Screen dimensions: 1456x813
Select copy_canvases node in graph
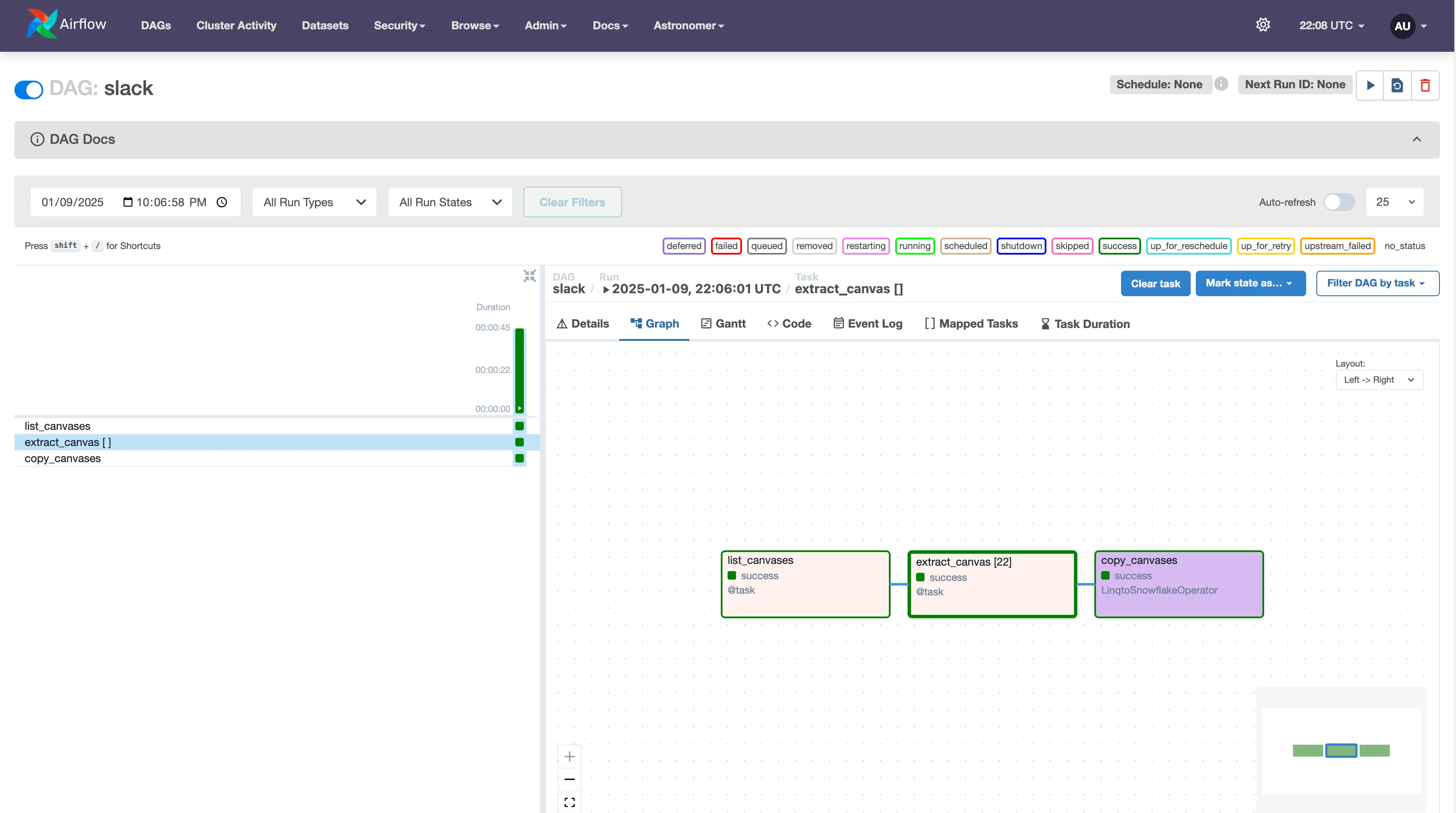(1178, 584)
